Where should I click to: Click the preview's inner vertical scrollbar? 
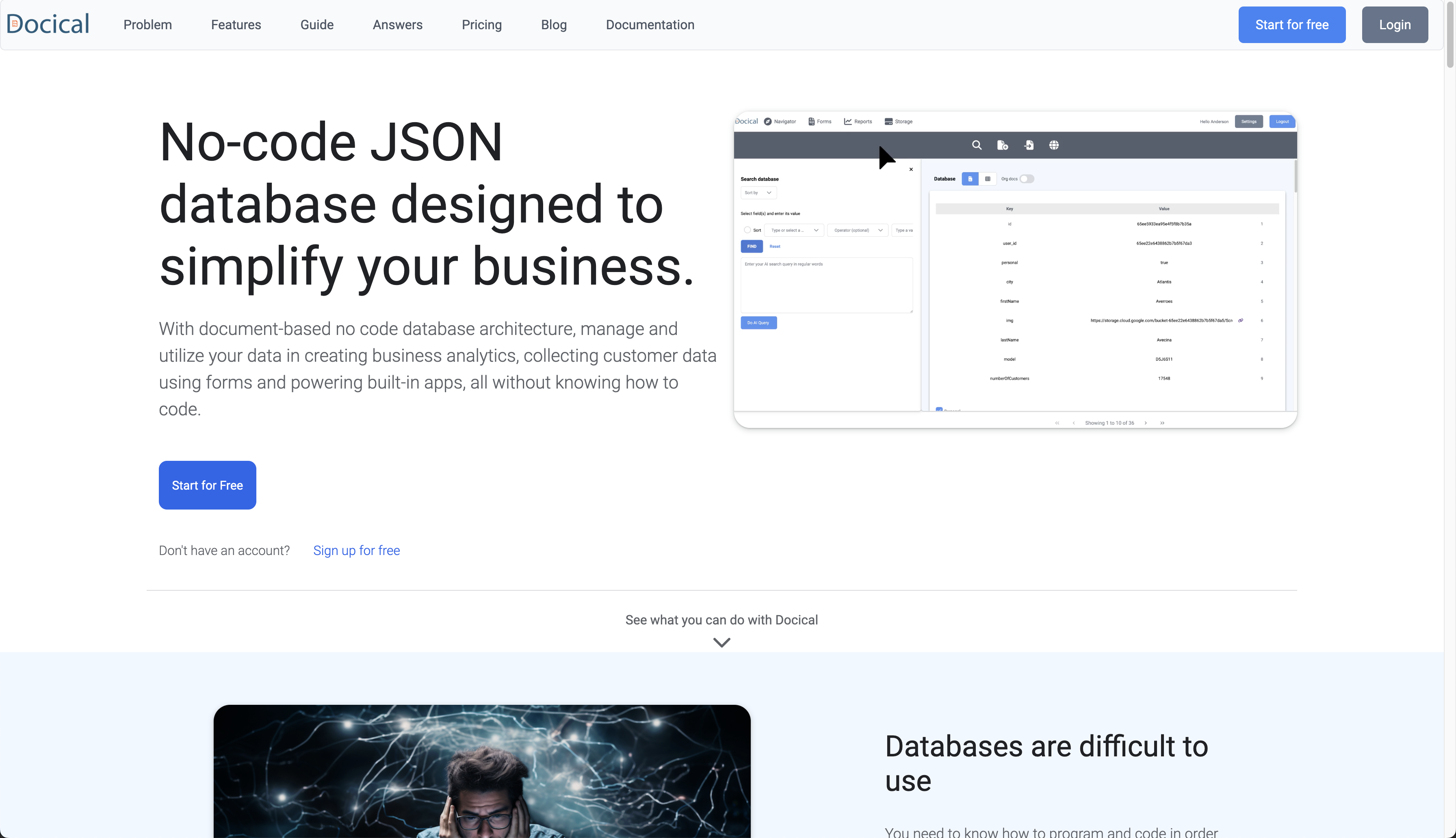(x=1296, y=176)
